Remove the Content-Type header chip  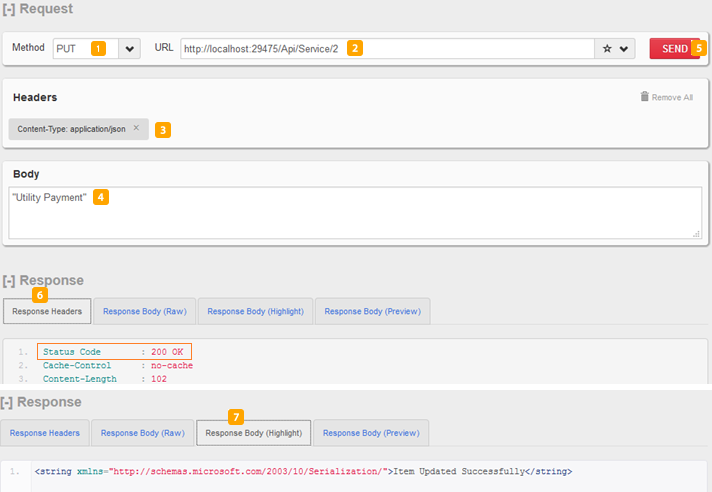tap(136, 128)
